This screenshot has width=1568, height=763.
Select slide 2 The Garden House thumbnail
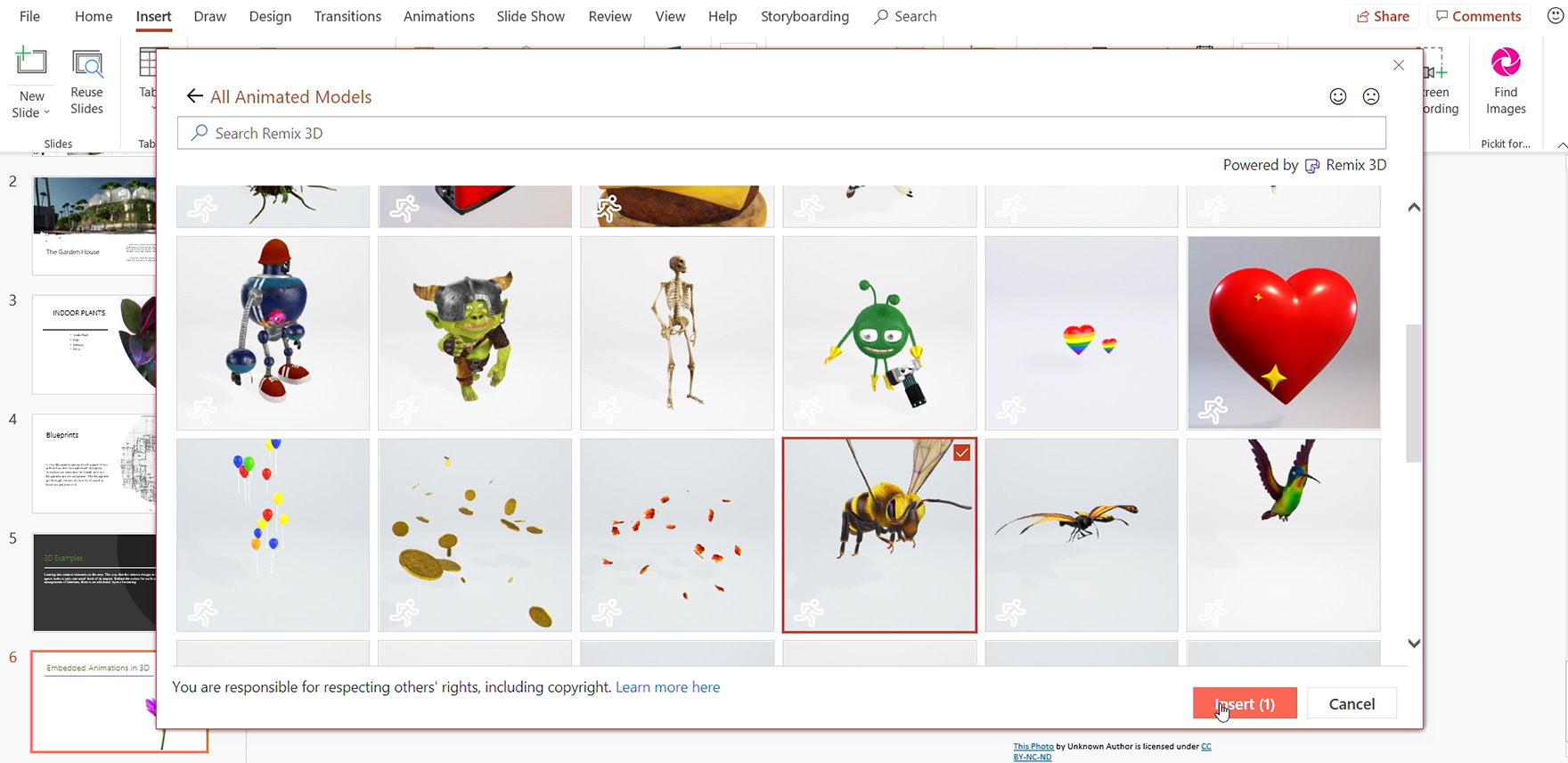tap(94, 226)
